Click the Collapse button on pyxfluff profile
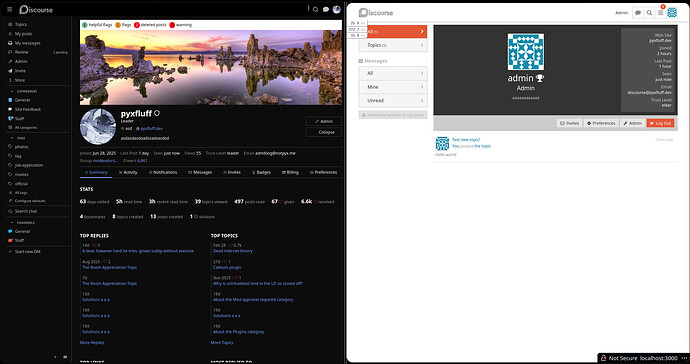The image size is (690, 364). (x=323, y=132)
